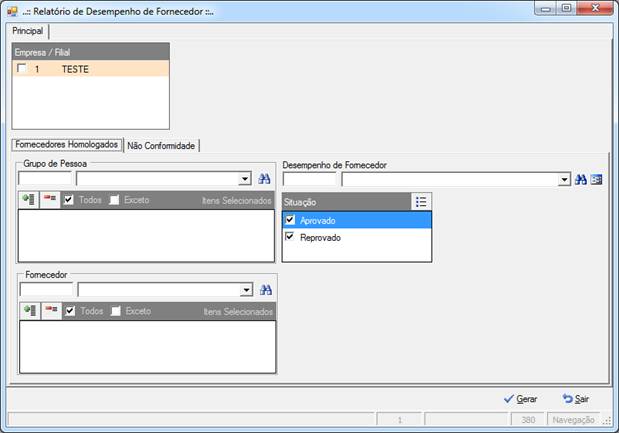Close the Relatório de Desempenho window
This screenshot has height=433, width=619.
[x=595, y=8]
